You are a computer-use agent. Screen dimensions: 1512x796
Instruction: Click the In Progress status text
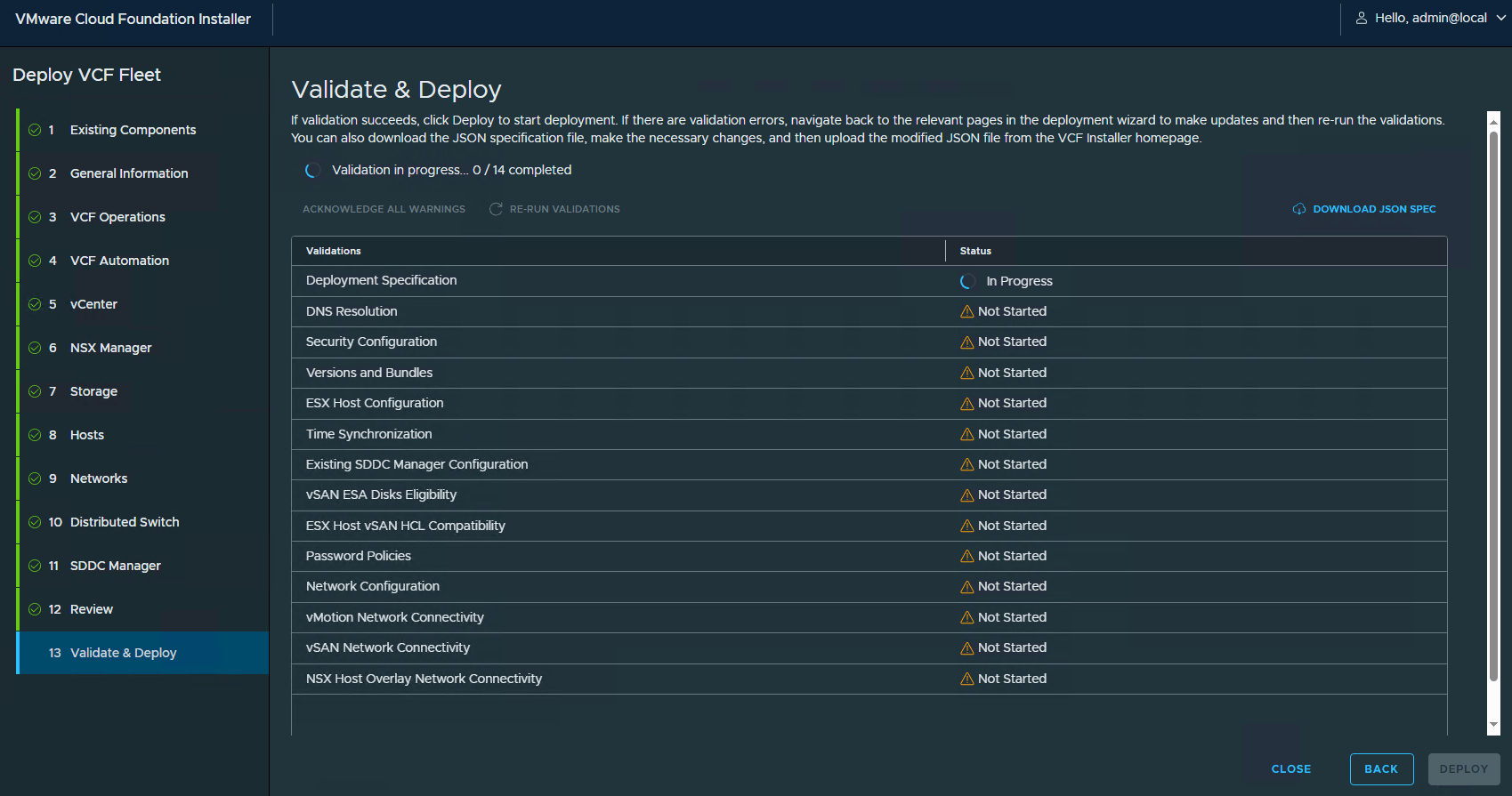pyautogui.click(x=1020, y=281)
